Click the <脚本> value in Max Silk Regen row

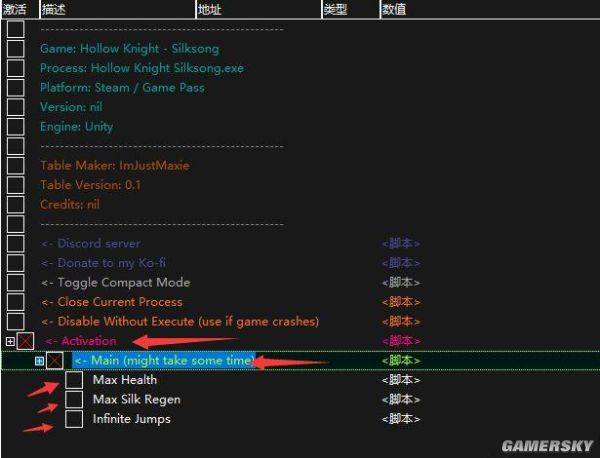[401, 399]
